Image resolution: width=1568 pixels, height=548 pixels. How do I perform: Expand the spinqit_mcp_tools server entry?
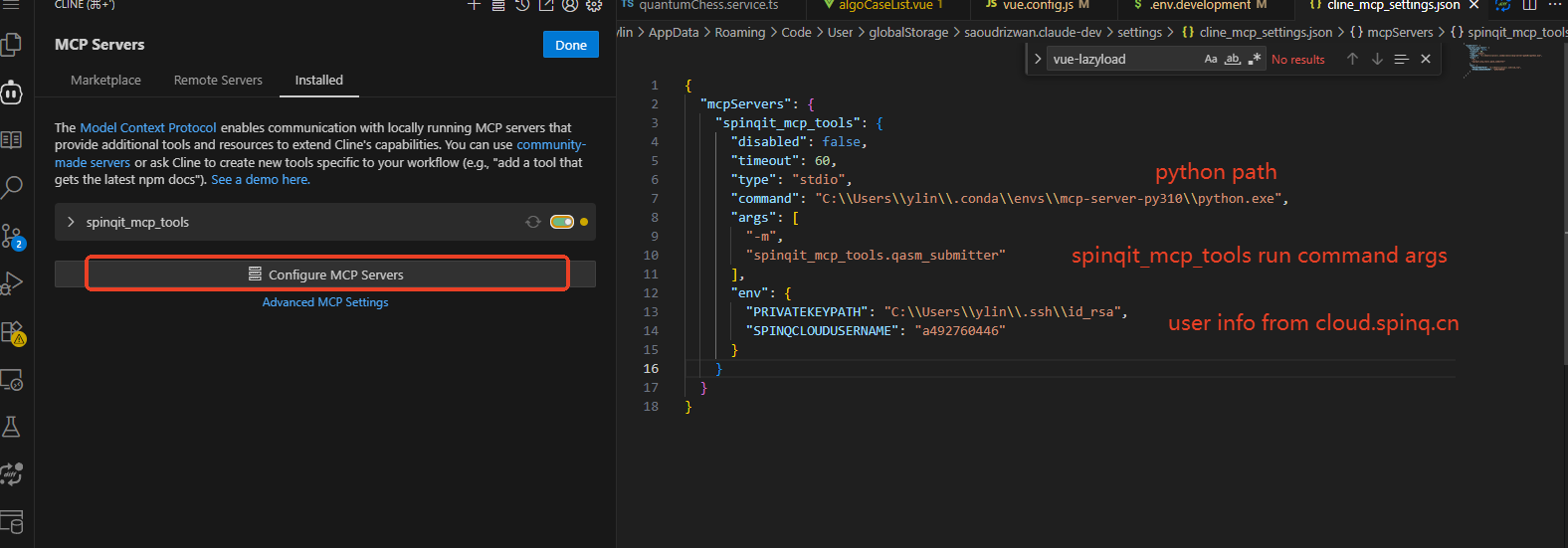click(71, 222)
